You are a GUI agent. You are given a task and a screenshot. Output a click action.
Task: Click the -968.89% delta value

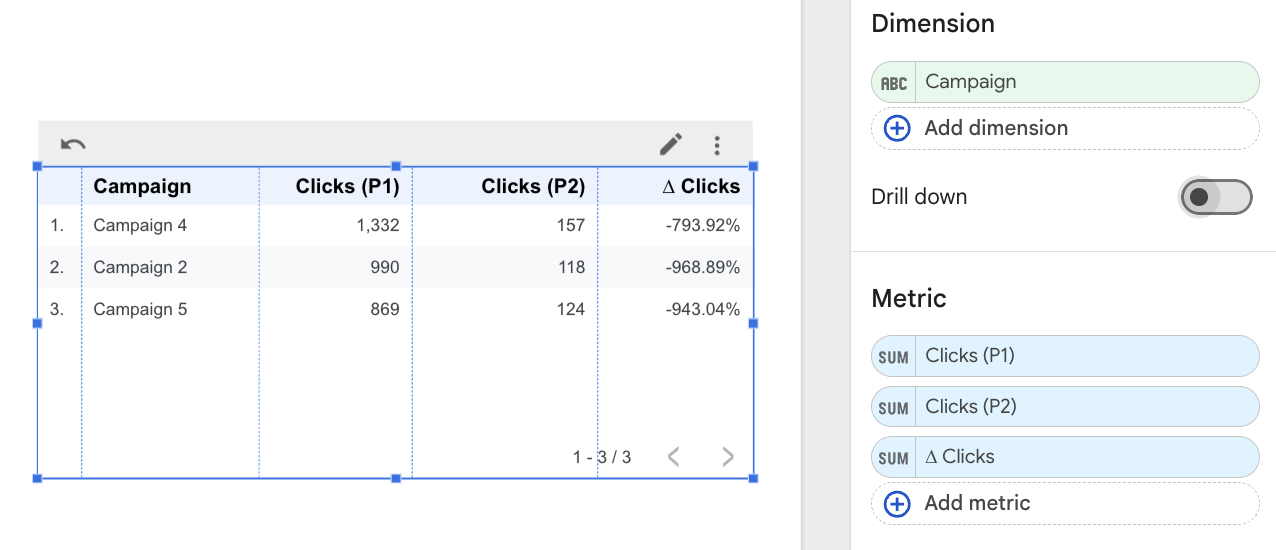click(x=703, y=267)
